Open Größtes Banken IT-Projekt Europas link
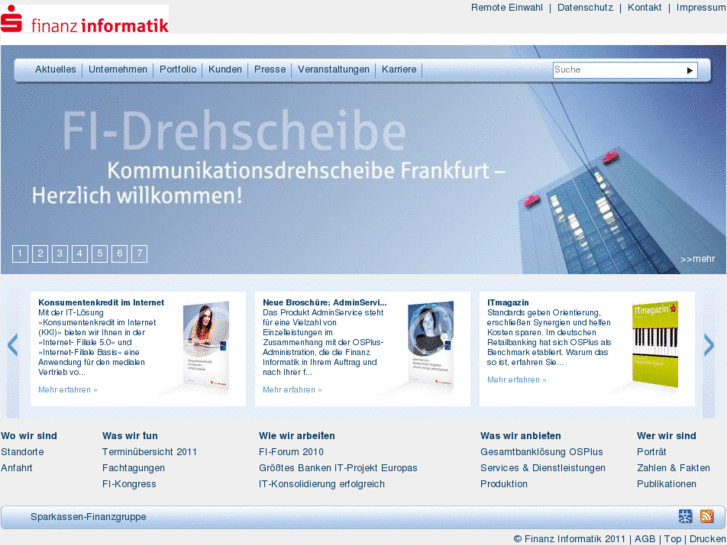This screenshot has width=727, height=545. click(x=338, y=468)
